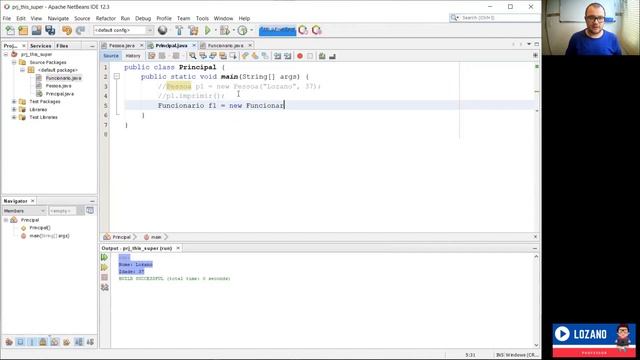Click the New File toolbar icon

[x=10, y=30]
